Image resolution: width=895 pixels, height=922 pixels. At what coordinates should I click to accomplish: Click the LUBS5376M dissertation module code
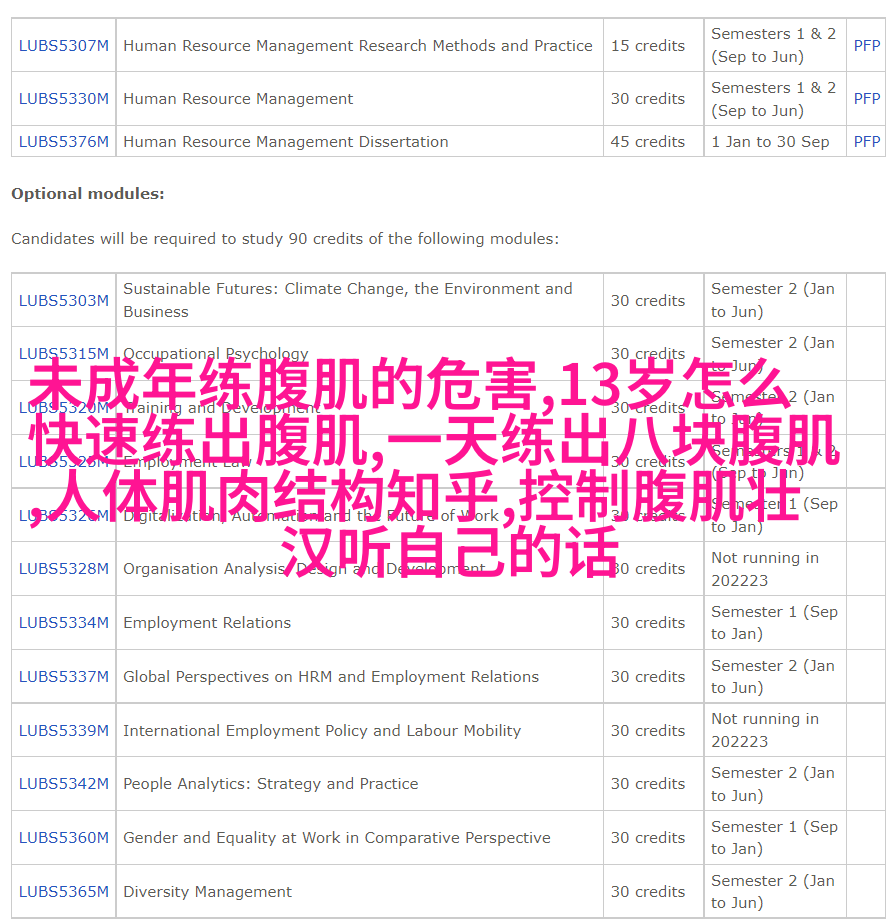coord(64,142)
